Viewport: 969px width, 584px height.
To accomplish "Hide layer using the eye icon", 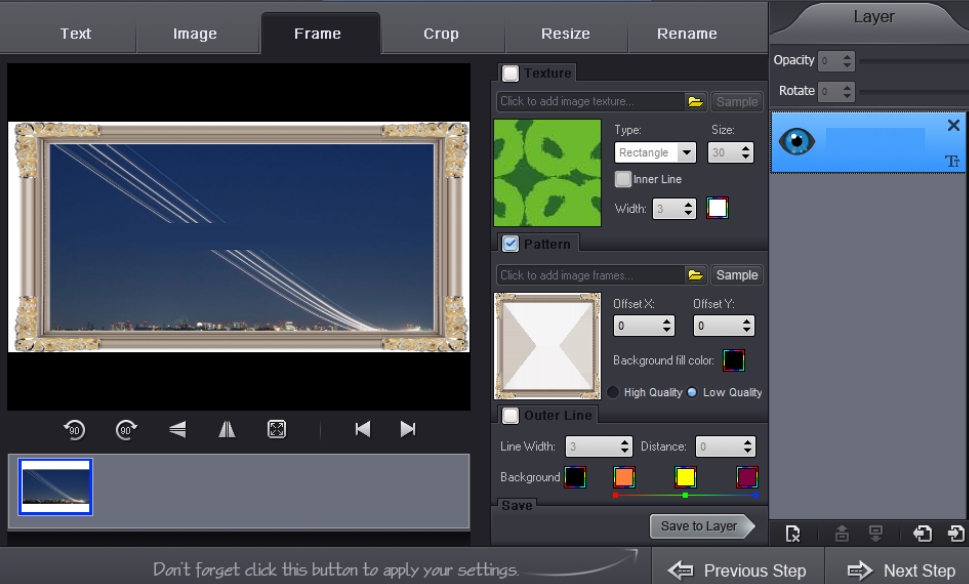I will click(797, 142).
